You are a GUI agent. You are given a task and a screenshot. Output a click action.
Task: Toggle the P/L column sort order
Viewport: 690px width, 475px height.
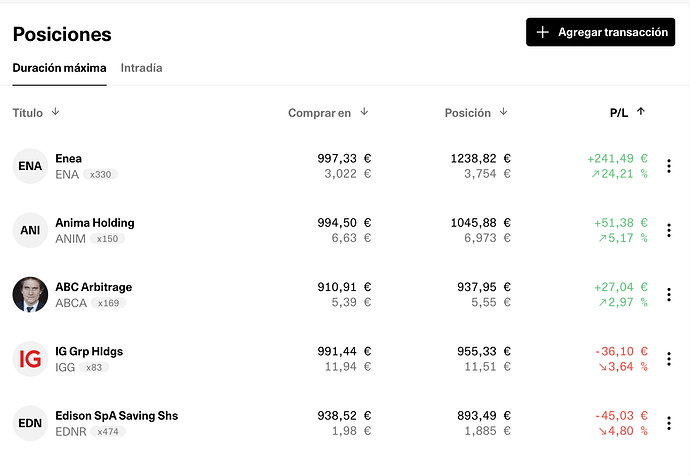(641, 112)
